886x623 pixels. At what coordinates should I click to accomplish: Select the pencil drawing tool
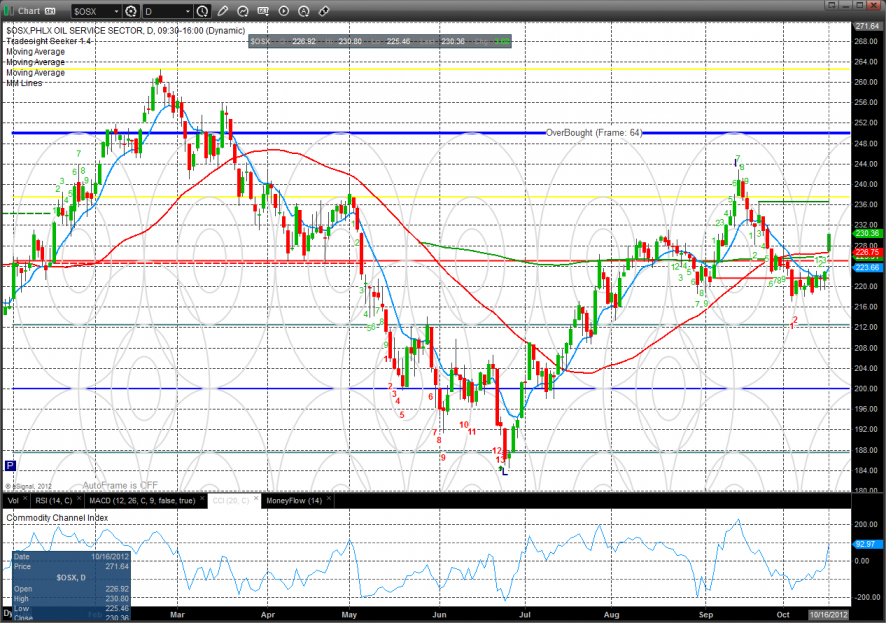coord(223,11)
